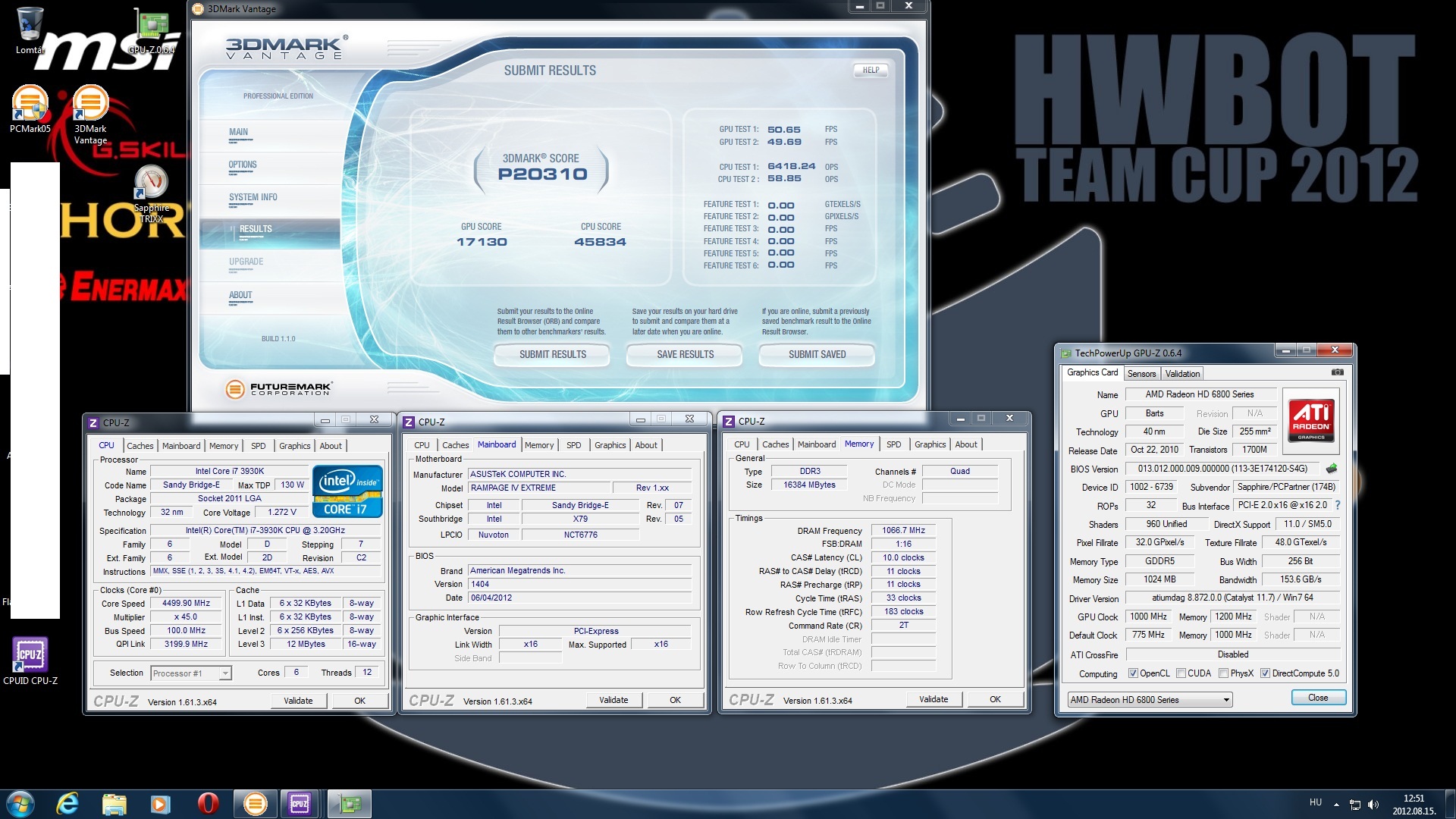Click the Opera browser taskbar icon
Image resolution: width=1456 pixels, height=819 pixels.
(x=208, y=803)
